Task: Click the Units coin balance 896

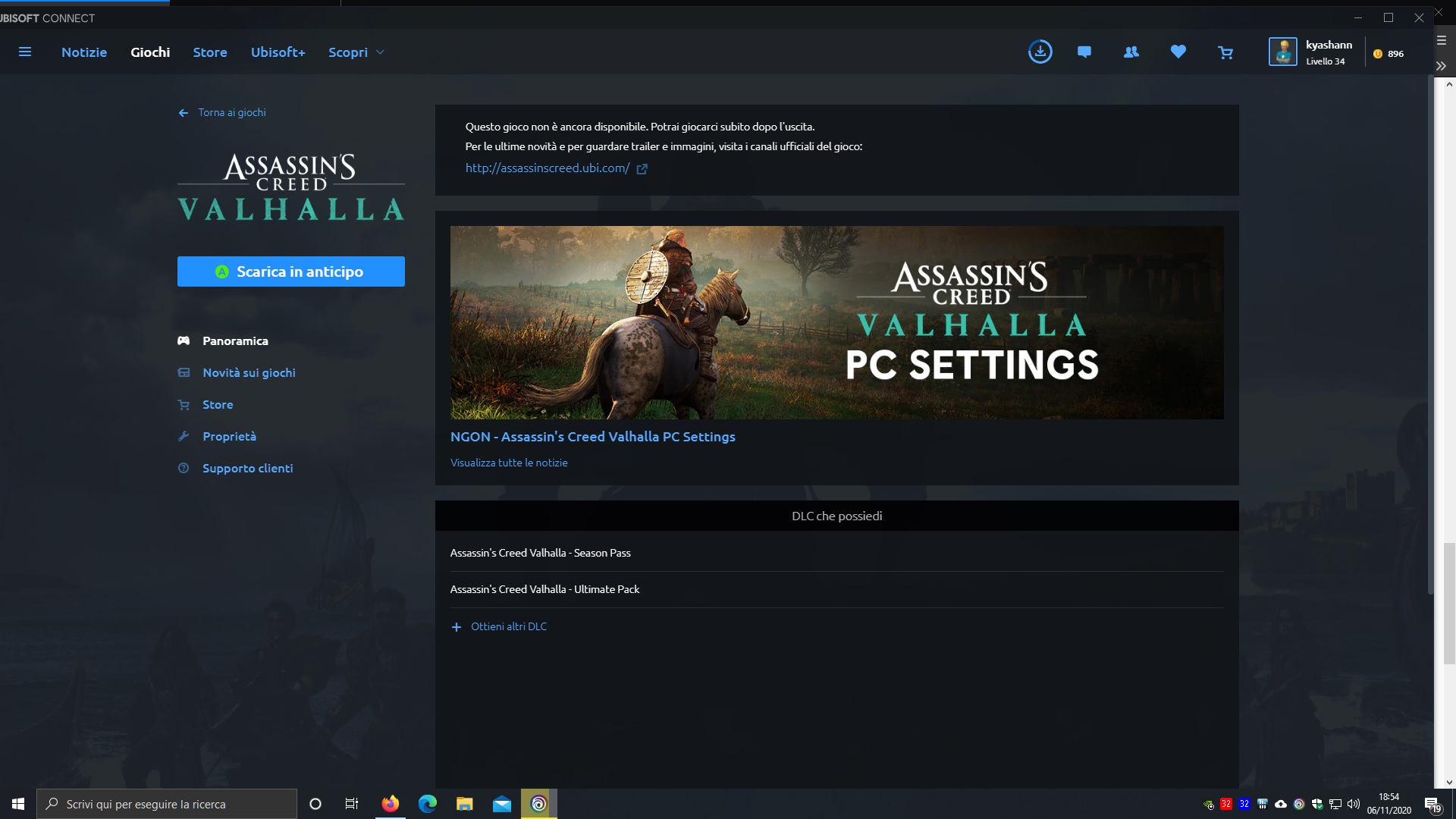Action: [x=1389, y=53]
